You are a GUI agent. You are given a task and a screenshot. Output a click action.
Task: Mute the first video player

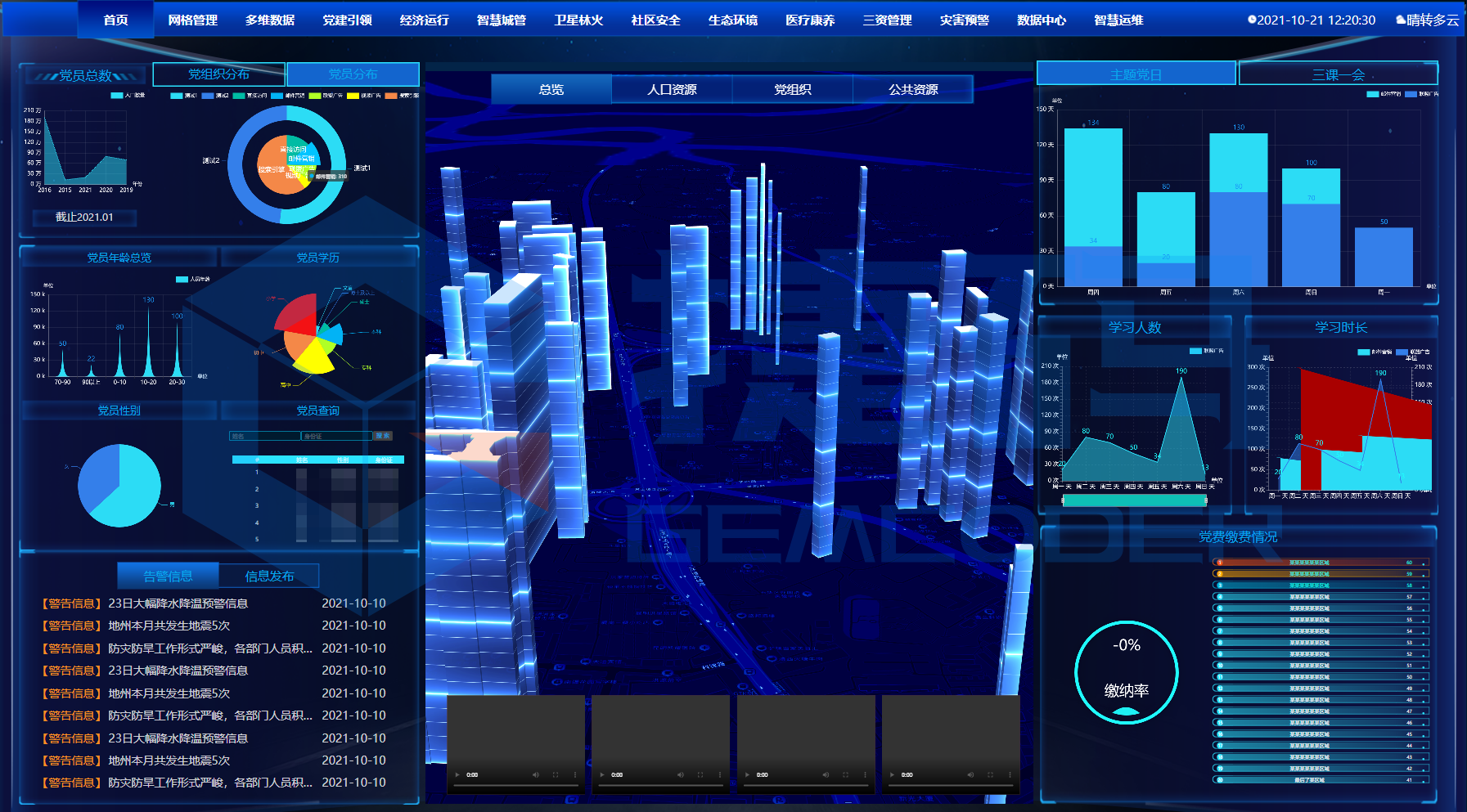click(x=536, y=774)
